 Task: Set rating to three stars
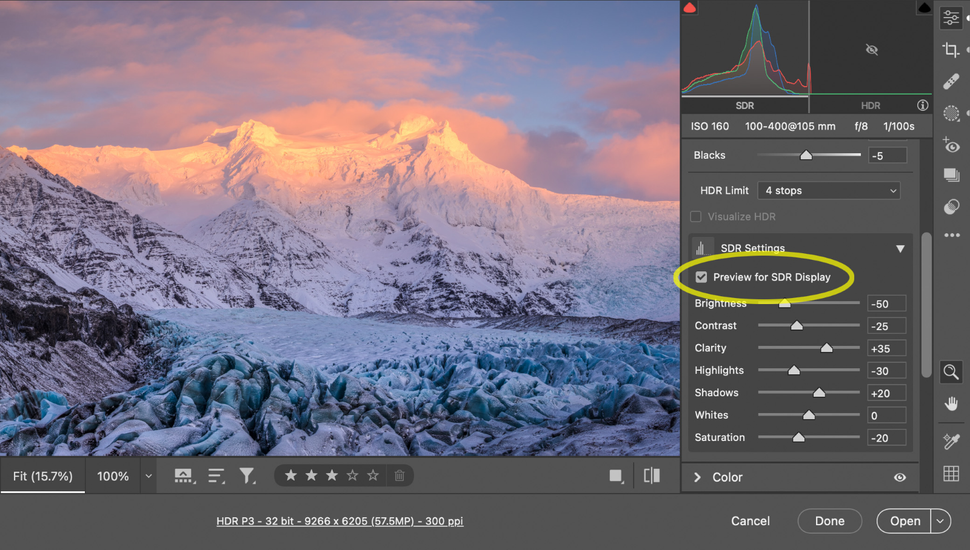(332, 475)
